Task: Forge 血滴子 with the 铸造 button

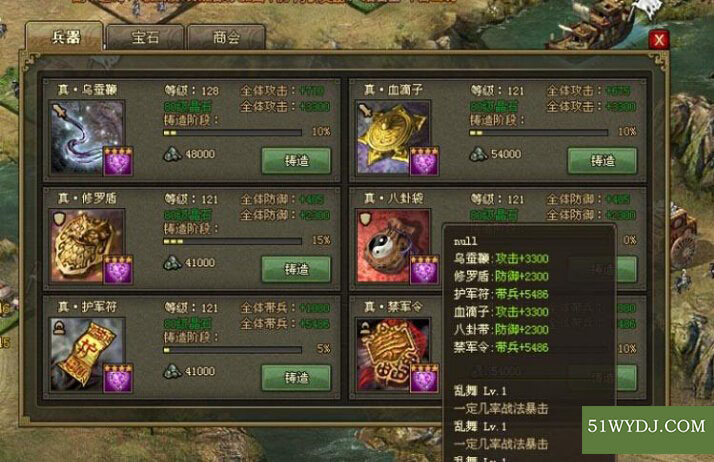Action: (x=602, y=160)
